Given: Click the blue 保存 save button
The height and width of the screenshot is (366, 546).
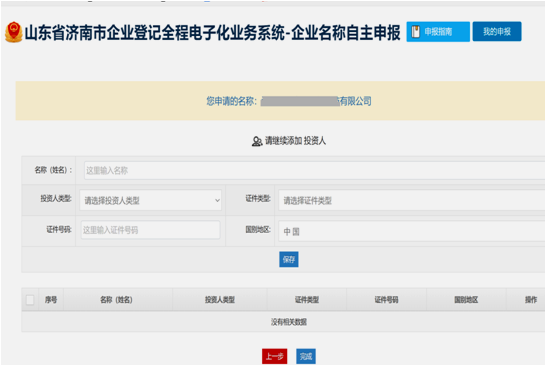Looking at the screenshot, I should coord(289,259).
